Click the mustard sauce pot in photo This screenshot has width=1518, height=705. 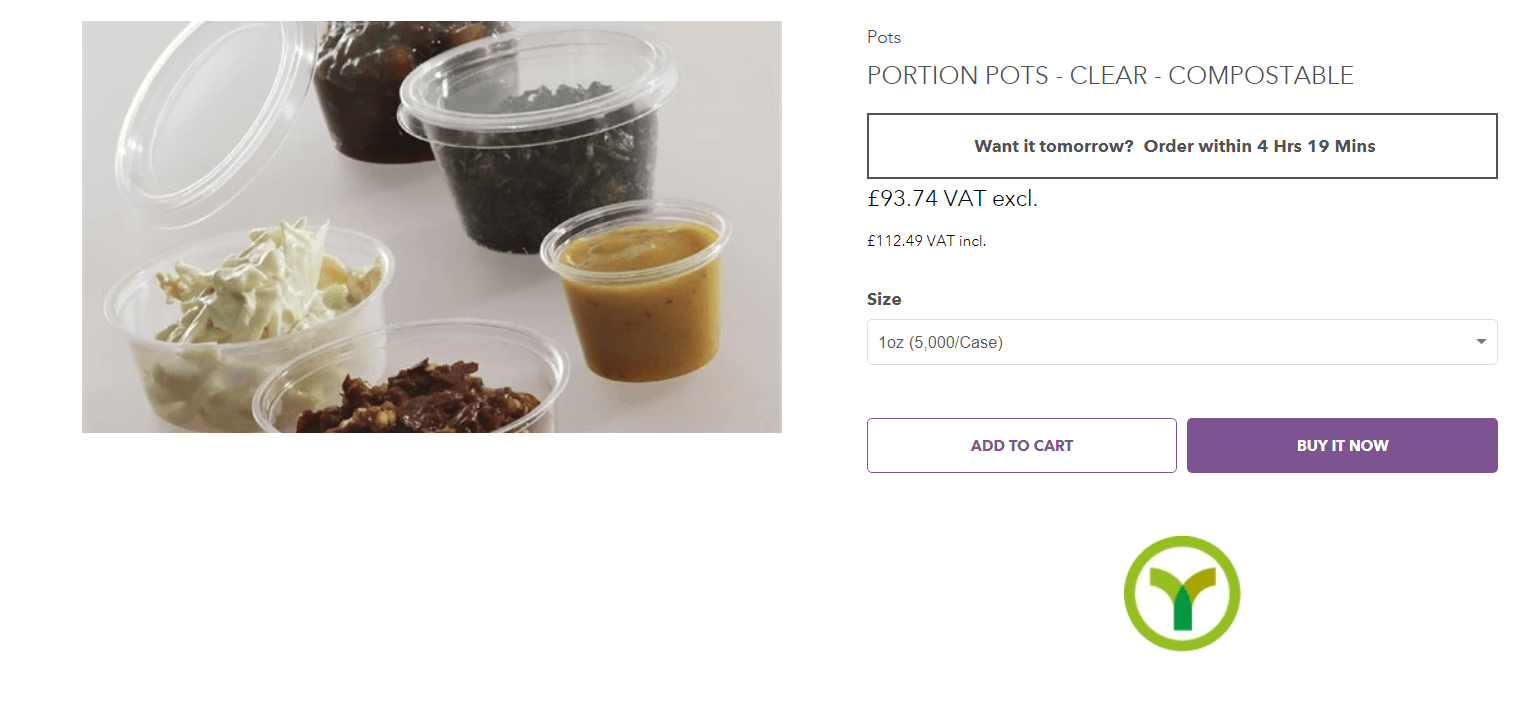640,300
